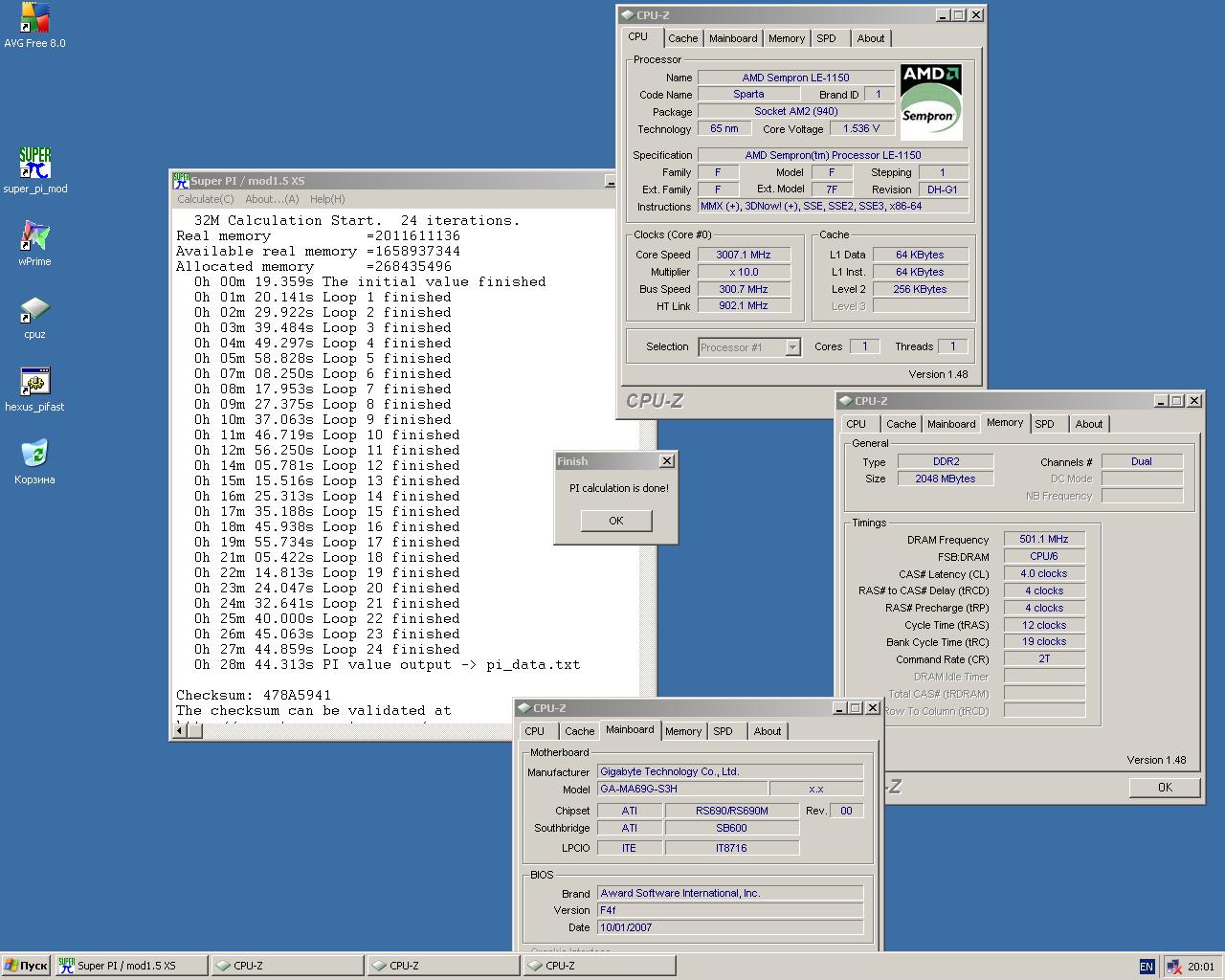Click the BIOS Date 10/01/2007 field
Image resolution: width=1225 pixels, height=980 pixels.
point(730,927)
